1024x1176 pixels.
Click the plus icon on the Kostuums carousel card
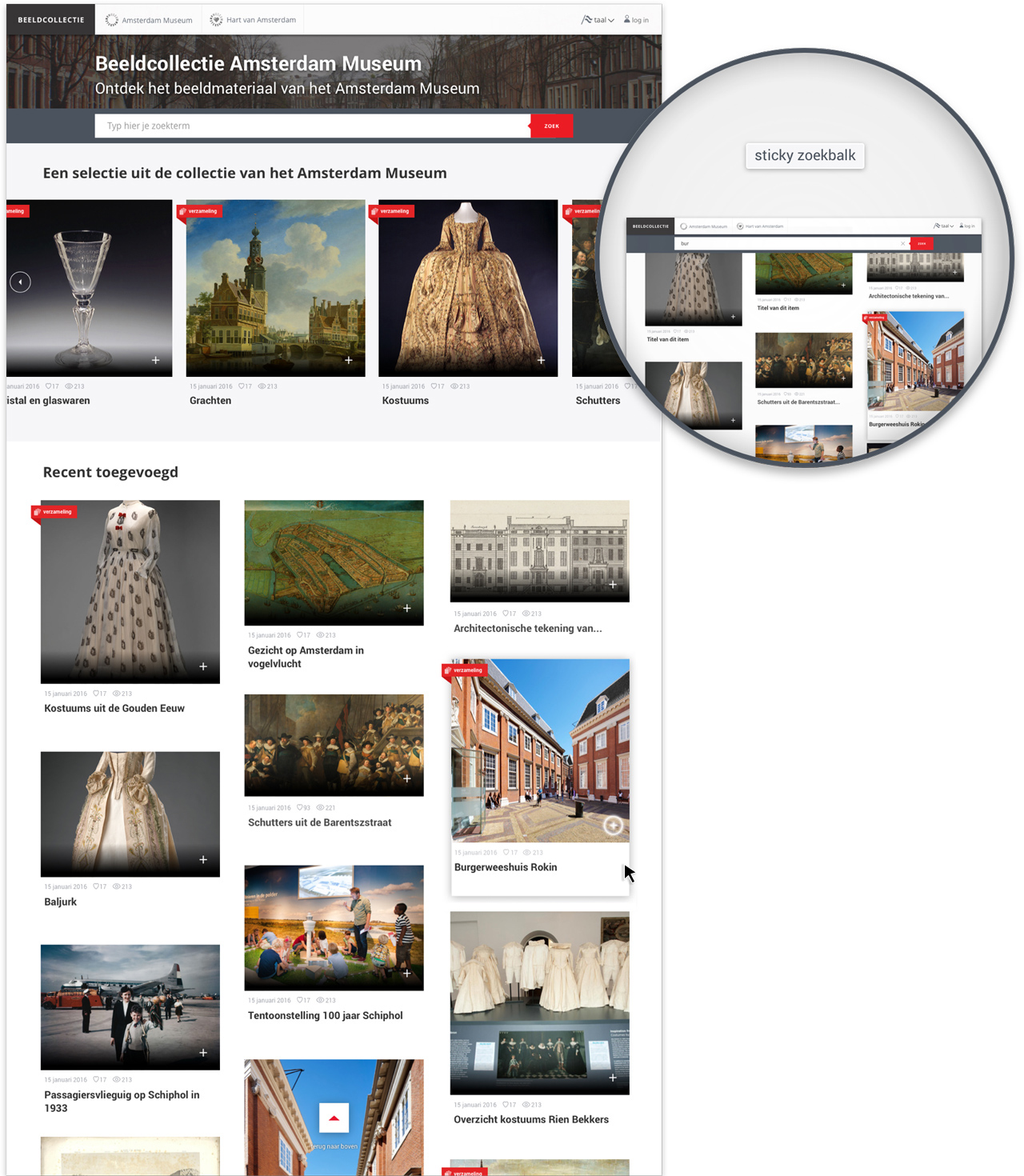[542, 361]
